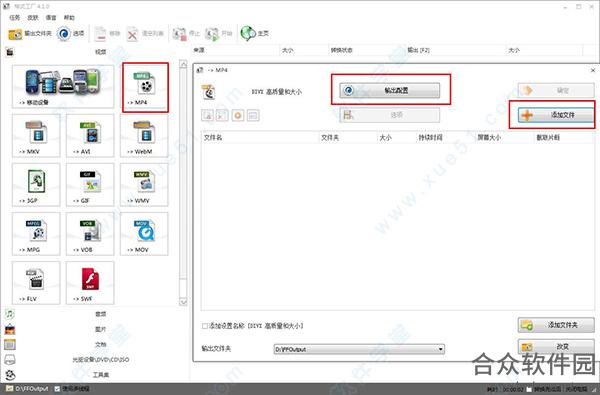Select the -> 3GP format icon

[36, 185]
